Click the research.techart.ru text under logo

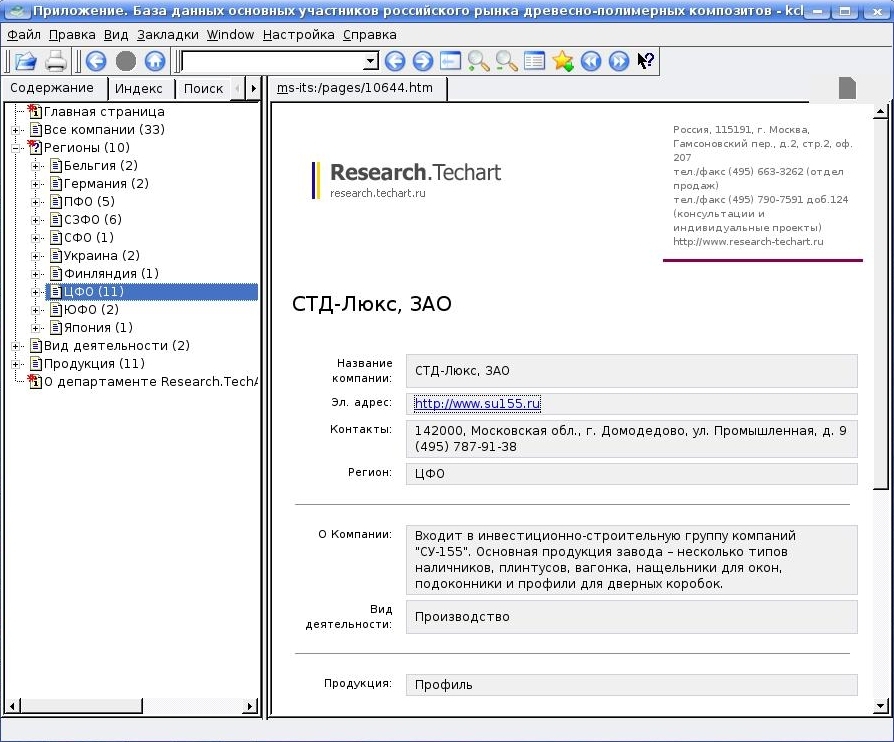click(x=378, y=193)
